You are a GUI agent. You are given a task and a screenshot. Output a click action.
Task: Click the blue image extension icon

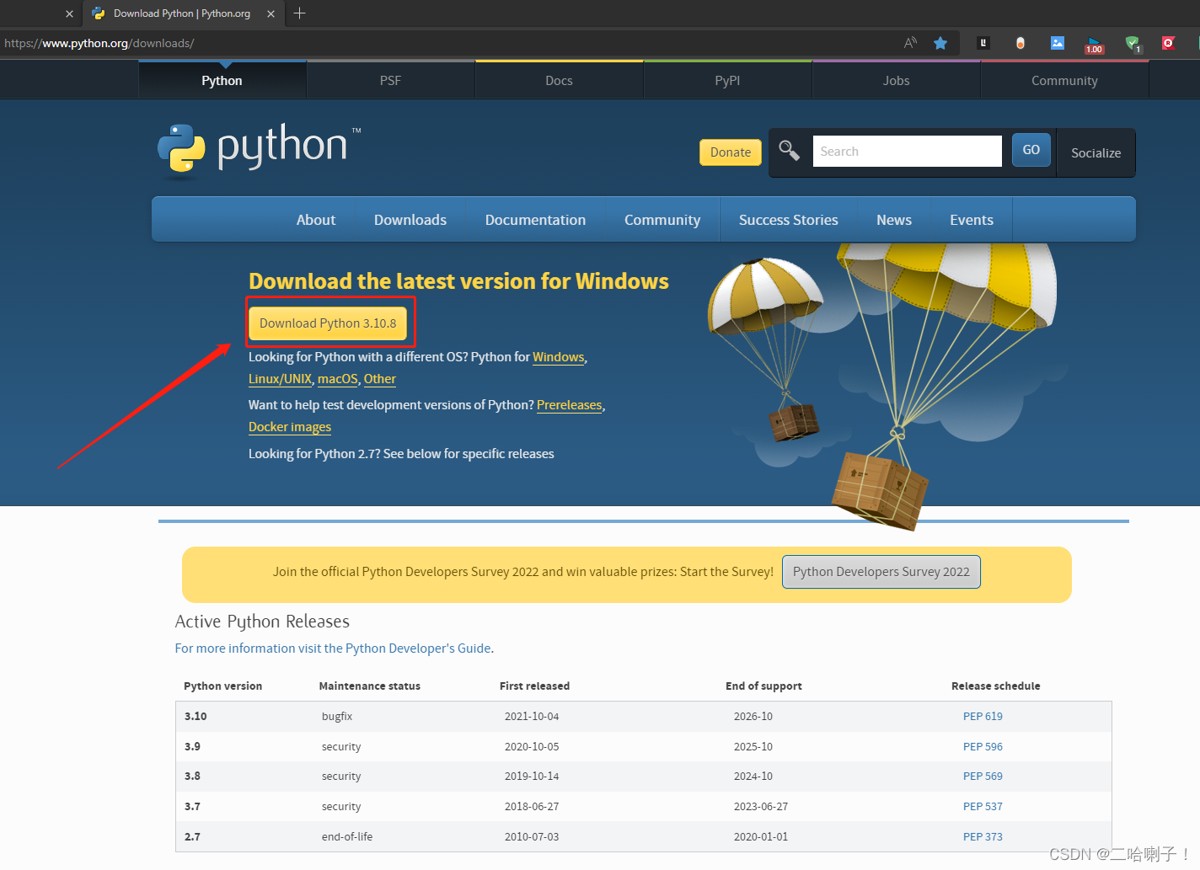(x=1057, y=43)
